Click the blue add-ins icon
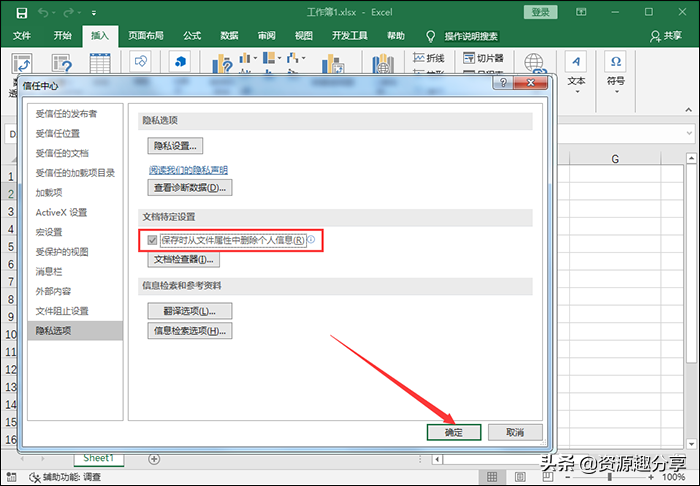Viewport: 700px width, 486px height. pos(180,61)
